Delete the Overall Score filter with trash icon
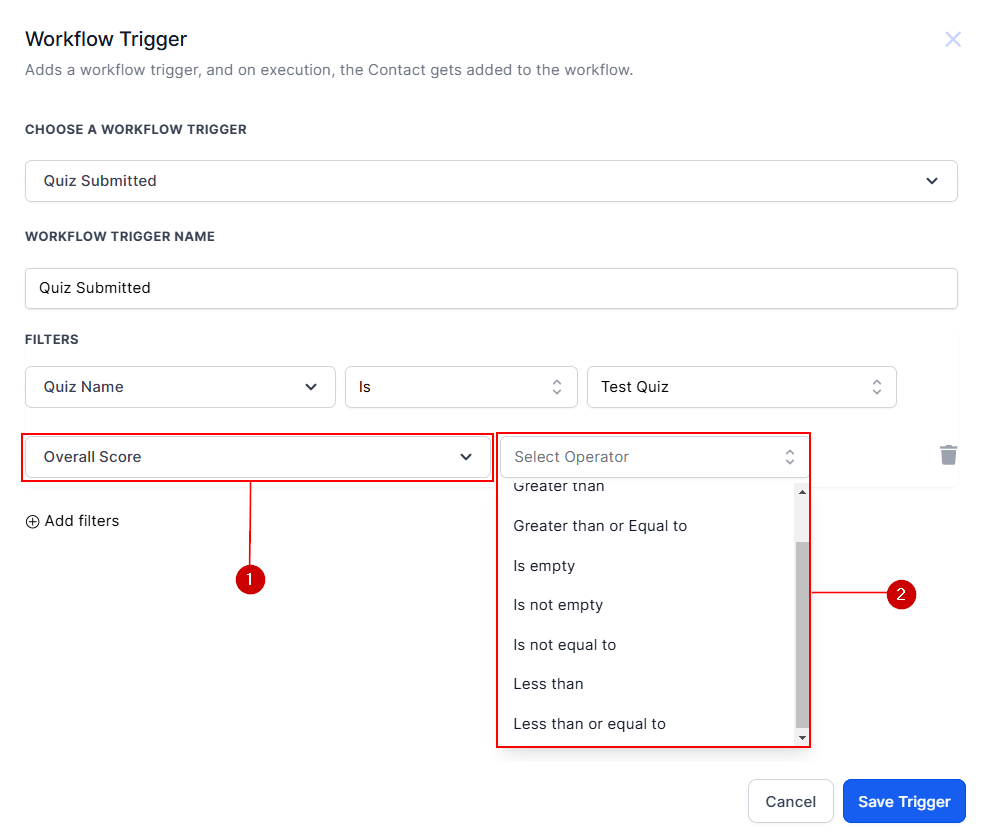 click(x=948, y=455)
